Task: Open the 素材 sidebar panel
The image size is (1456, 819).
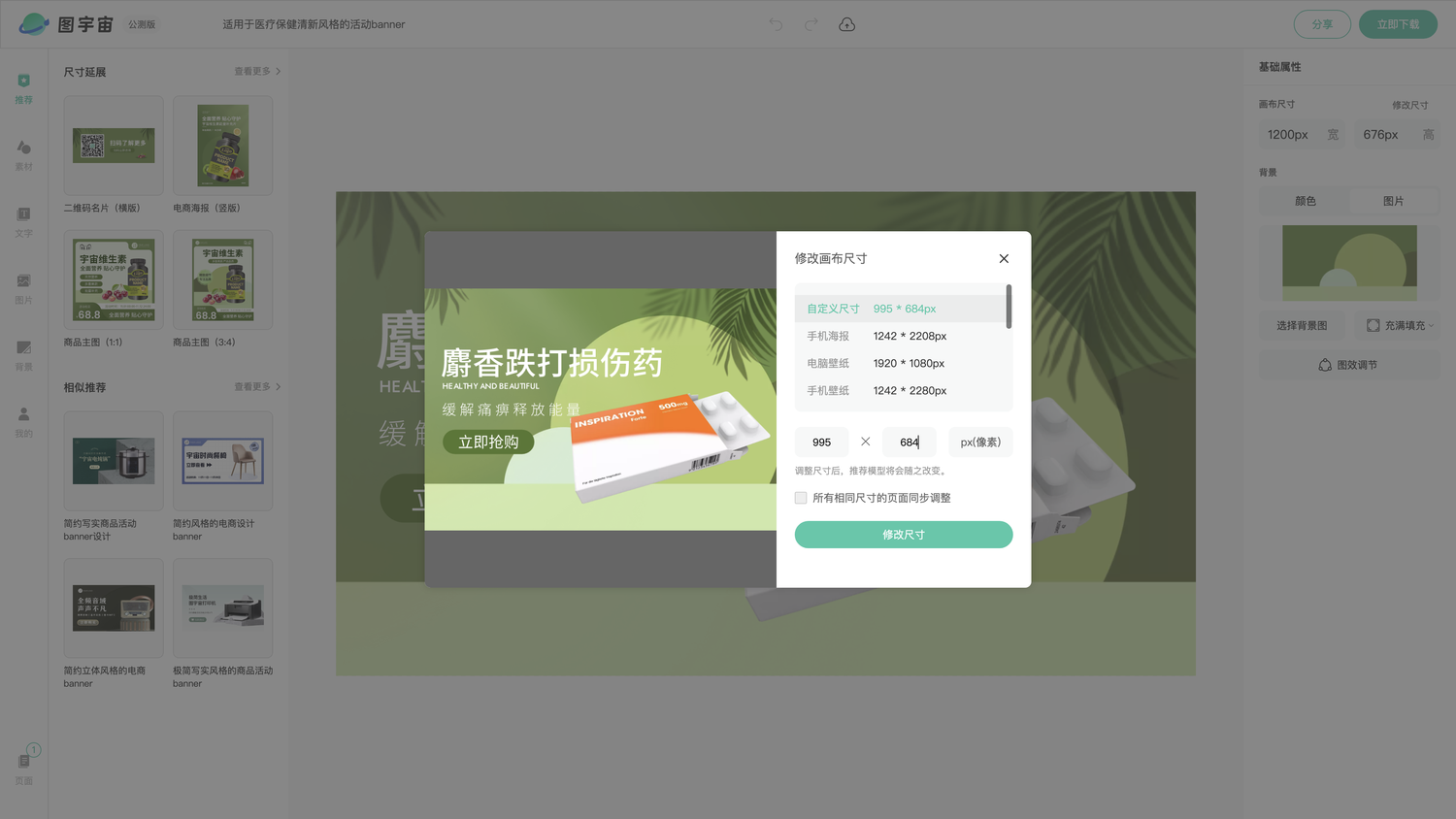Action: 24,155
